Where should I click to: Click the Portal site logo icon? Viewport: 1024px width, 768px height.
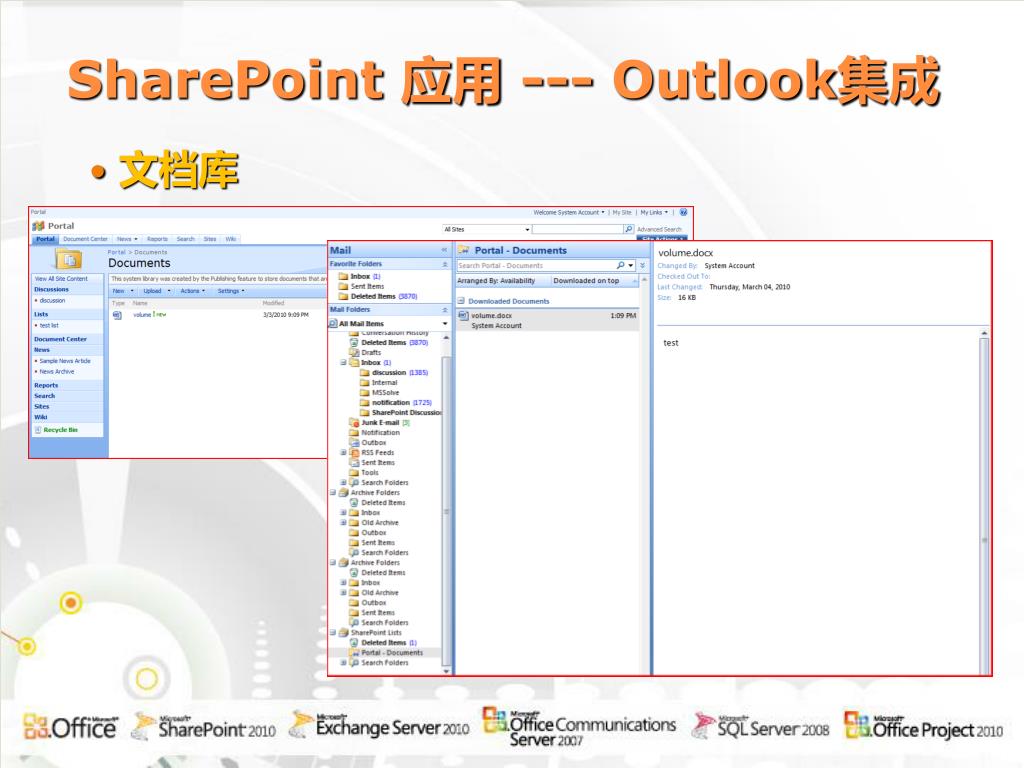click(39, 226)
